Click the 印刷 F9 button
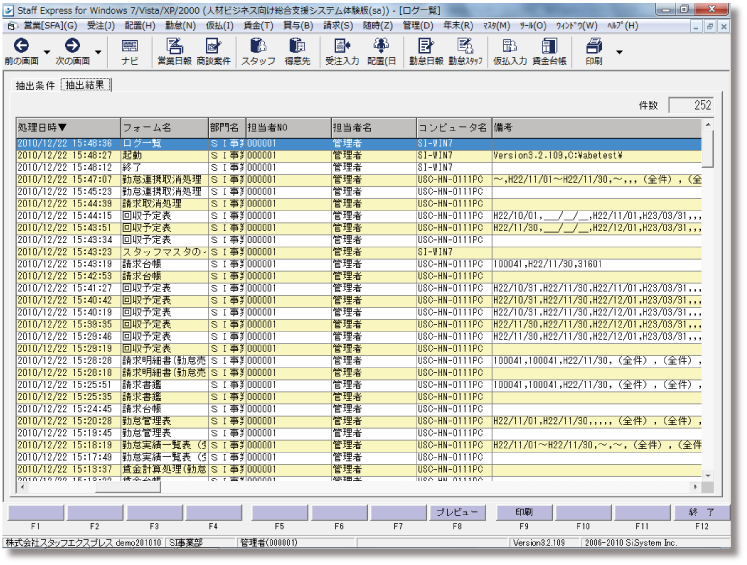This screenshot has height=565, width=747. (524, 512)
